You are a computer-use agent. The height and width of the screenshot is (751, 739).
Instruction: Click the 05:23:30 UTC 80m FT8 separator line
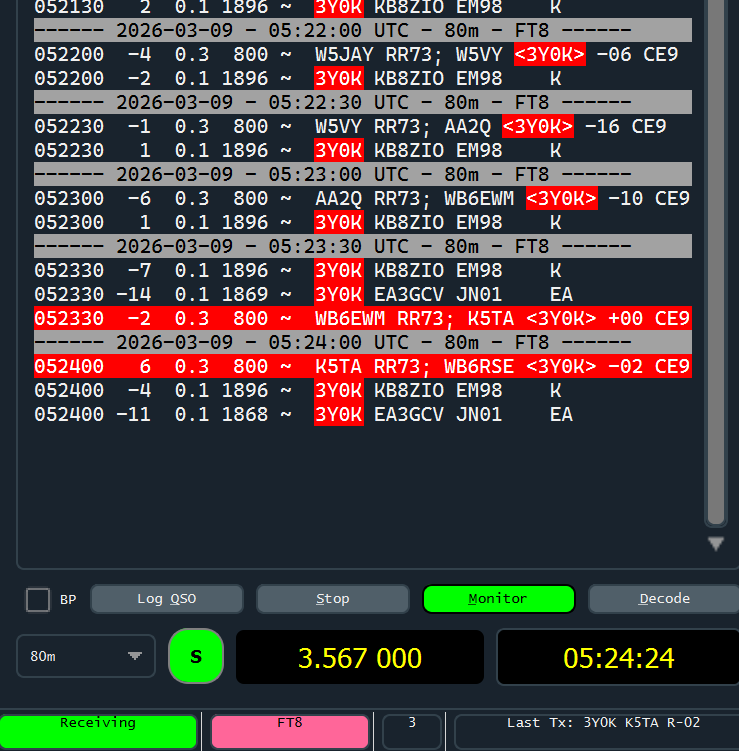pos(363,246)
